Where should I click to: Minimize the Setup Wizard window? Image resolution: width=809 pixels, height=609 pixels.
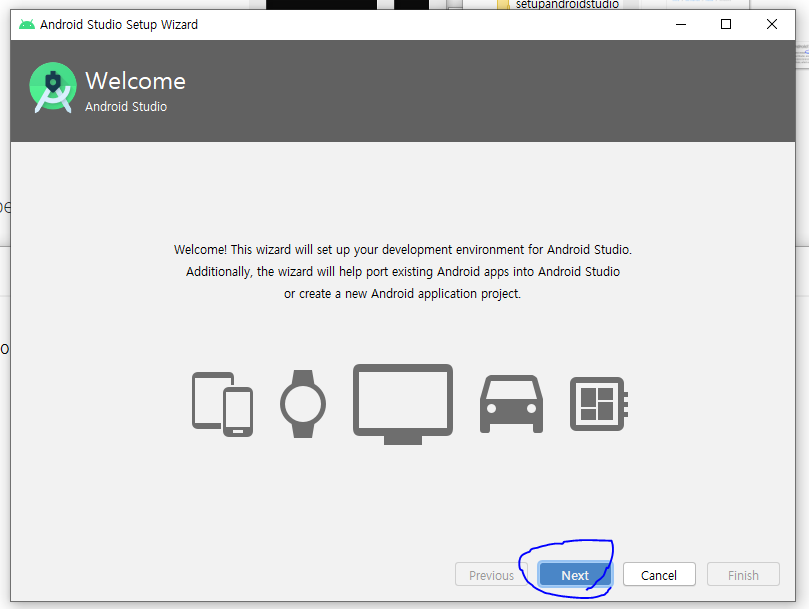tap(681, 24)
